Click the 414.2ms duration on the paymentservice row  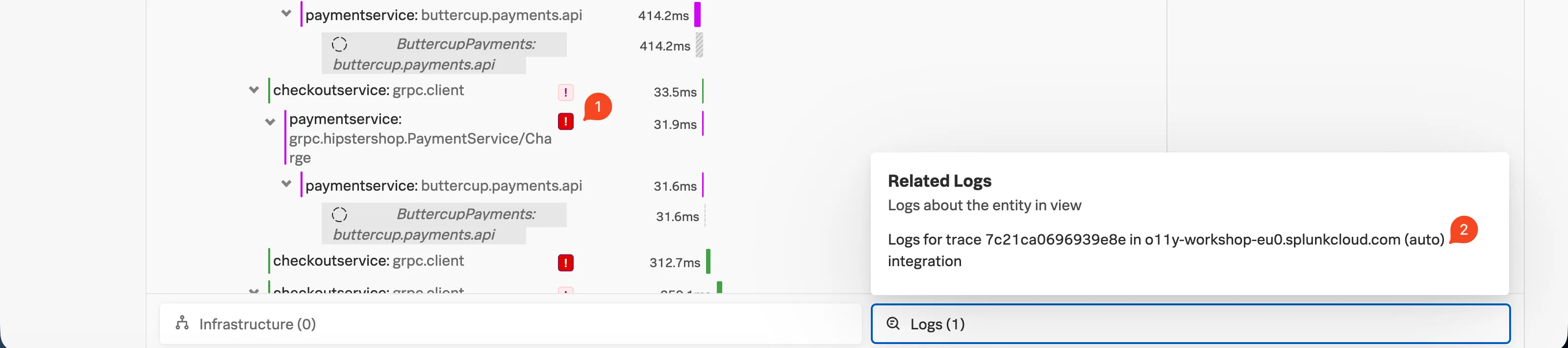663,16
